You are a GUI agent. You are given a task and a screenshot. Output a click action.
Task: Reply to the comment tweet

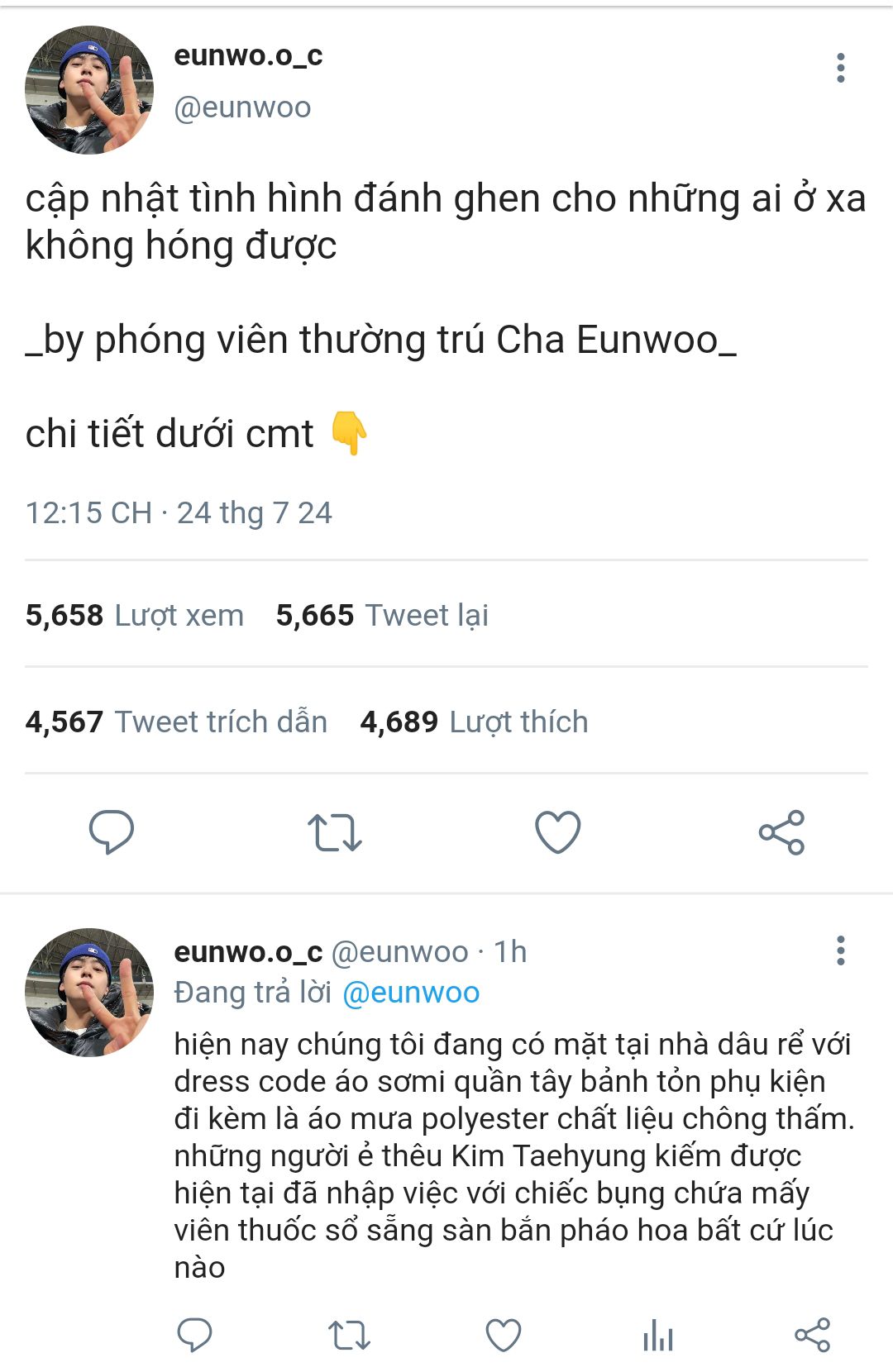click(195, 1335)
